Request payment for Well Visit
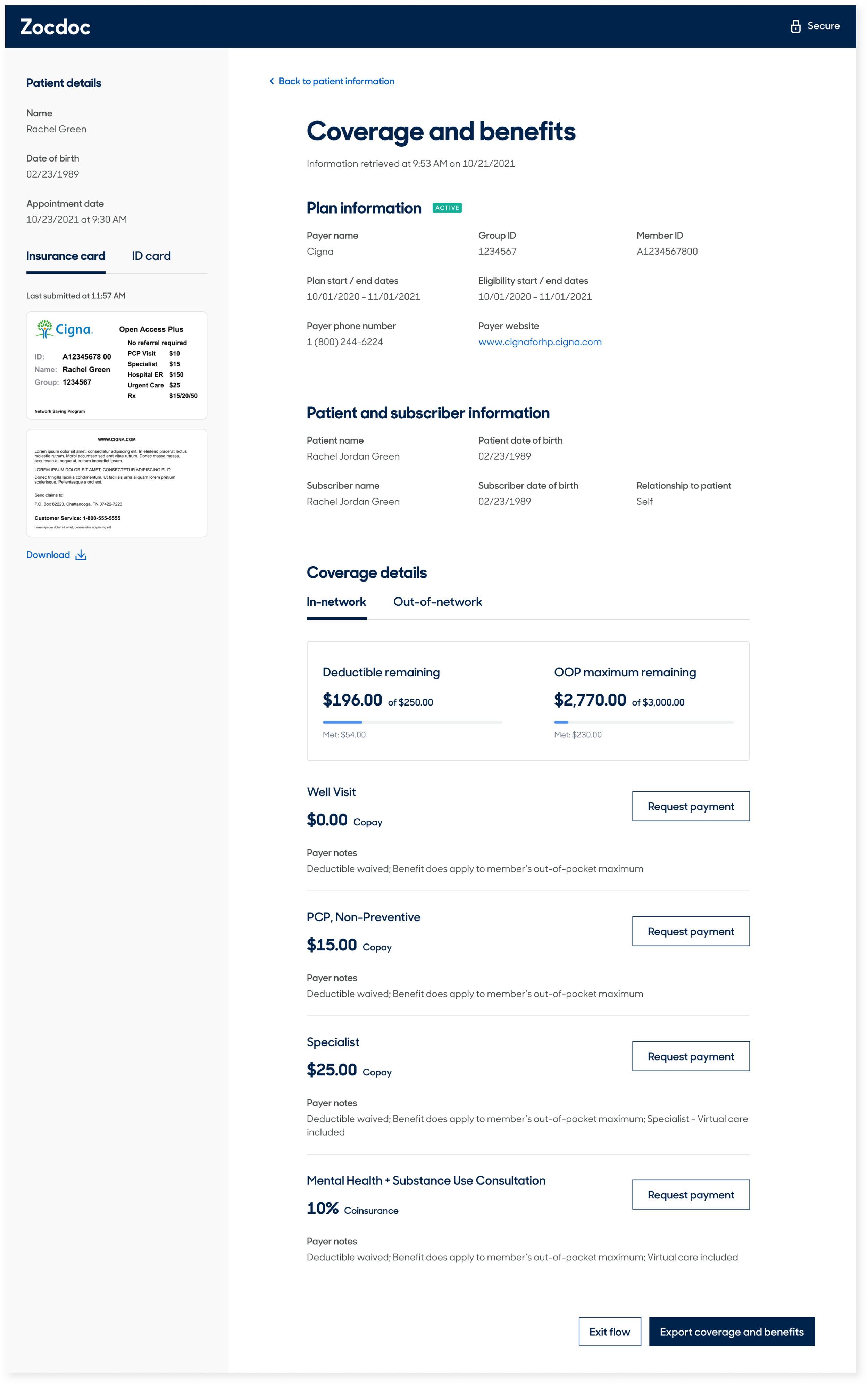Screen dimensions: 868x1385 pyautogui.click(x=691, y=806)
